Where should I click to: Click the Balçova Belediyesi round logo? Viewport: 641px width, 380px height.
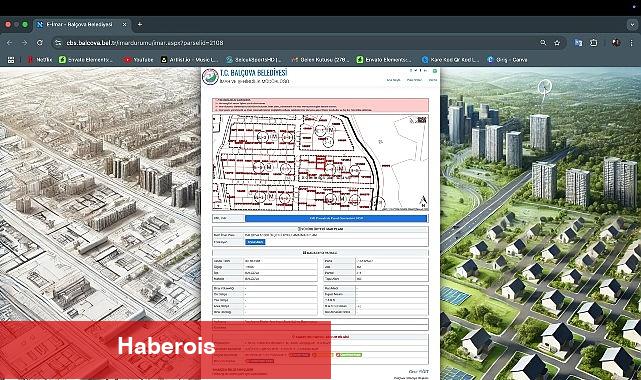coord(210,76)
